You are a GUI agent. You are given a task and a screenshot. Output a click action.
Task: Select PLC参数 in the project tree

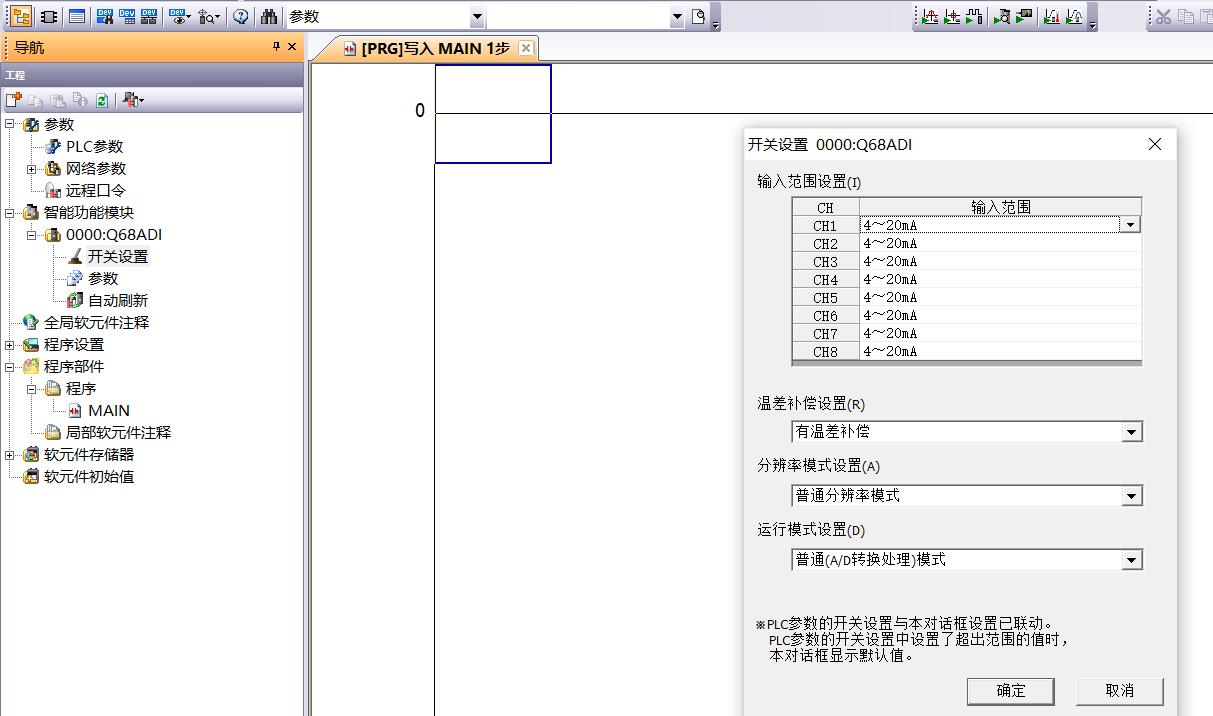tap(94, 147)
